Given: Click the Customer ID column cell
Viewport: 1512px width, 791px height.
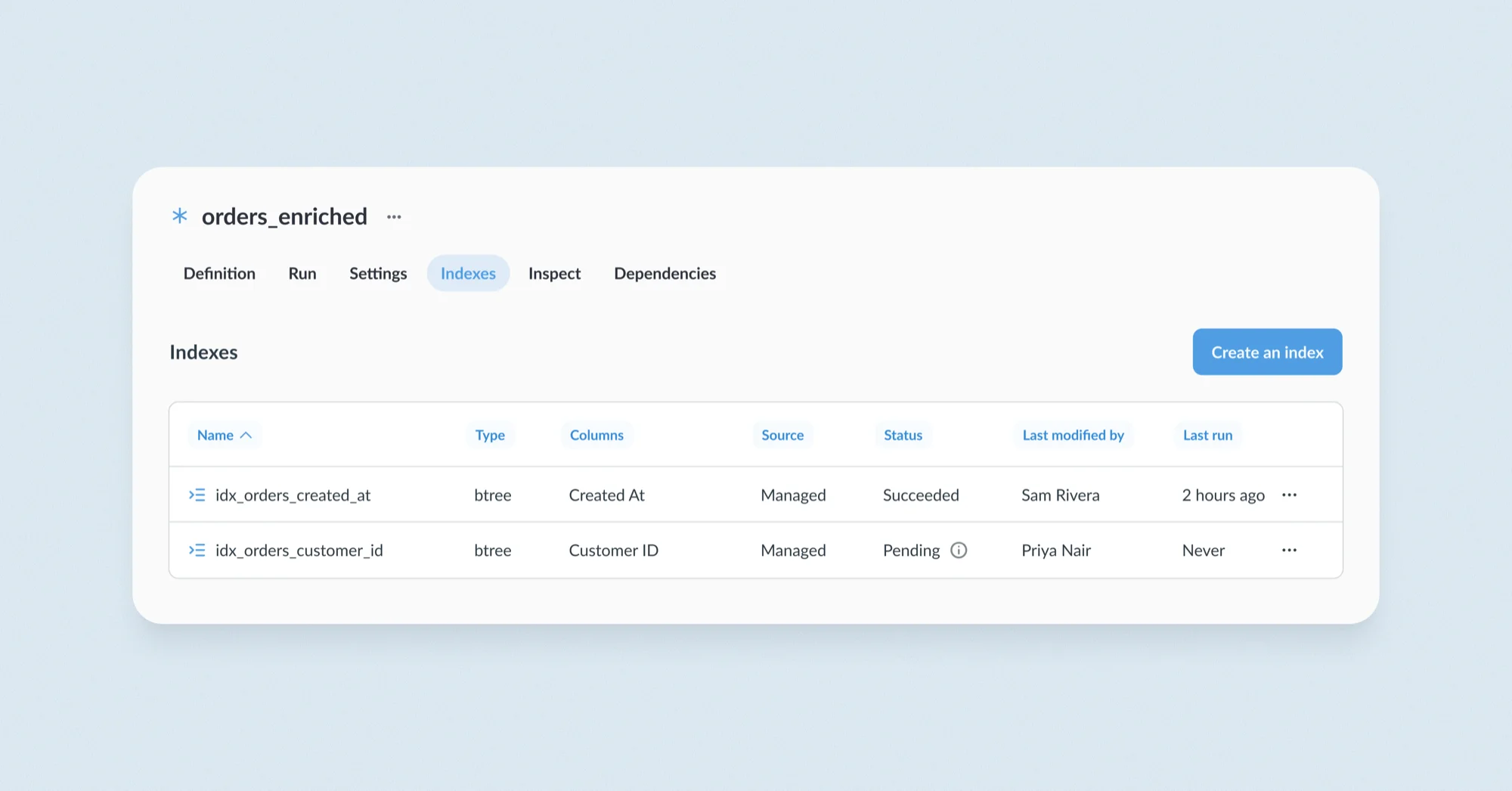Looking at the screenshot, I should [613, 550].
